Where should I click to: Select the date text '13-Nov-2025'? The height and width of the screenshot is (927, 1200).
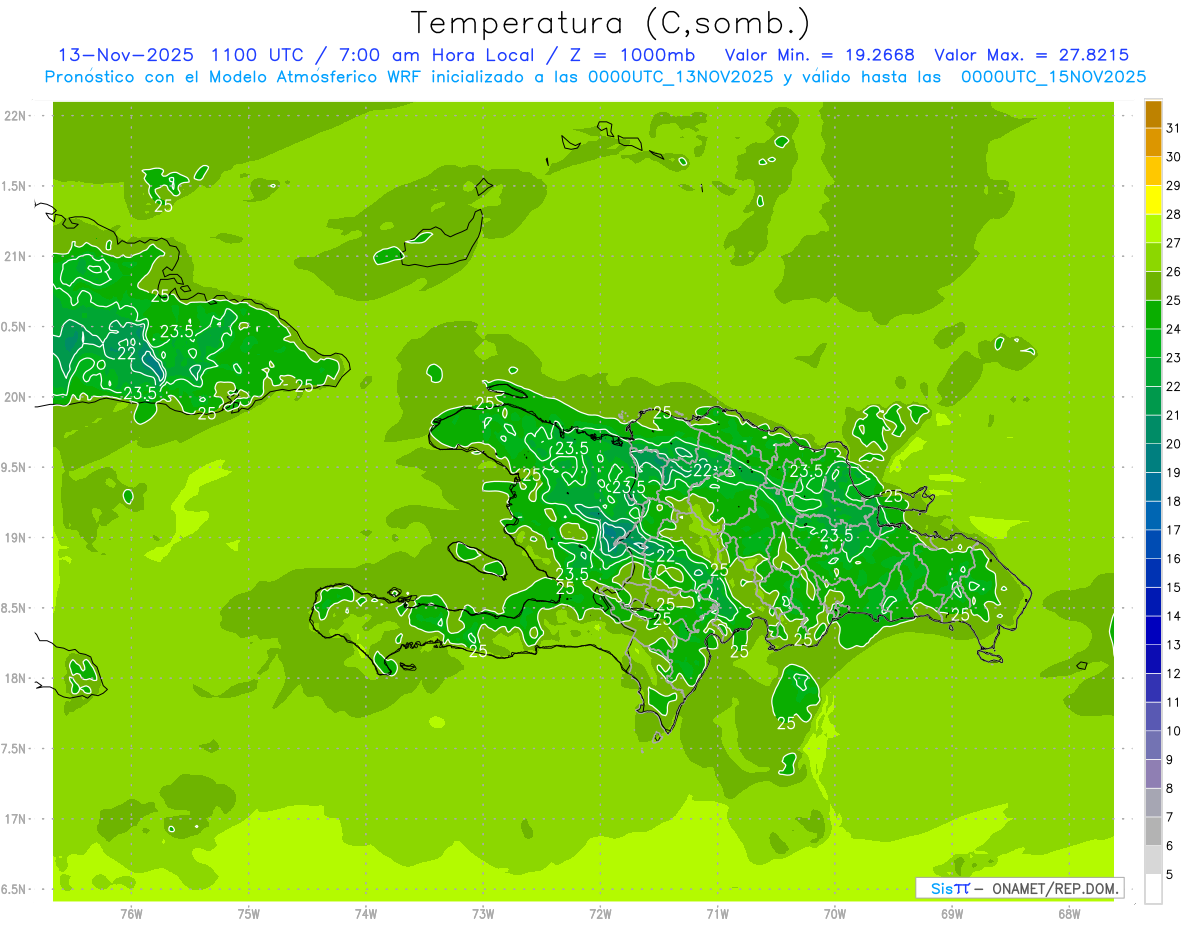[126, 55]
